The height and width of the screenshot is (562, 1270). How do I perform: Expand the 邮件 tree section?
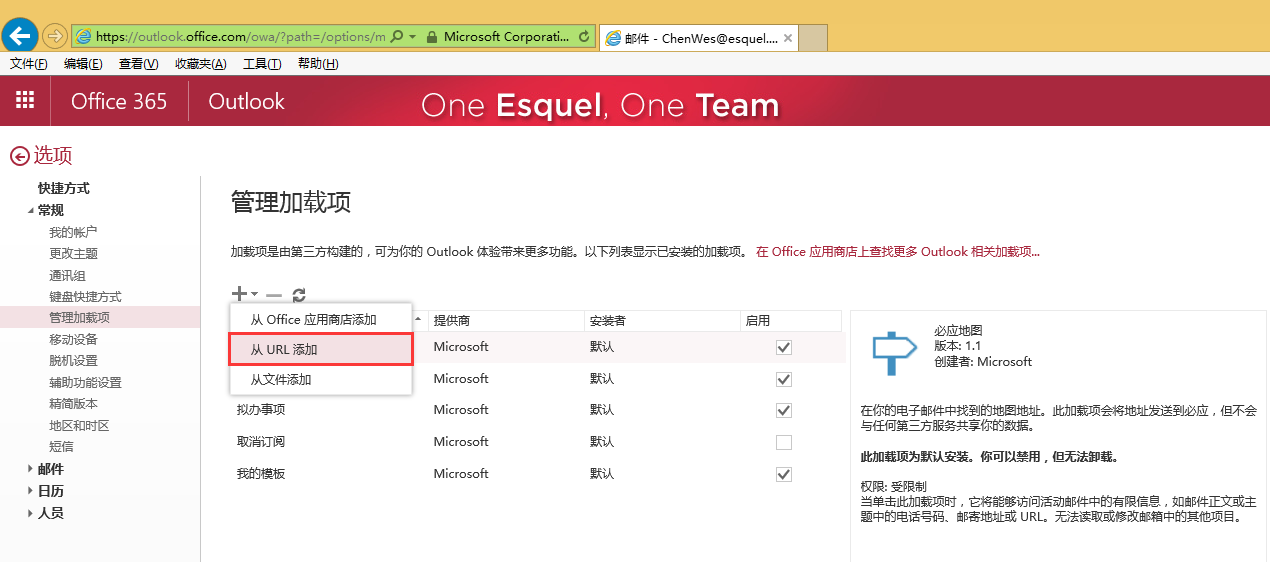click(x=30, y=469)
